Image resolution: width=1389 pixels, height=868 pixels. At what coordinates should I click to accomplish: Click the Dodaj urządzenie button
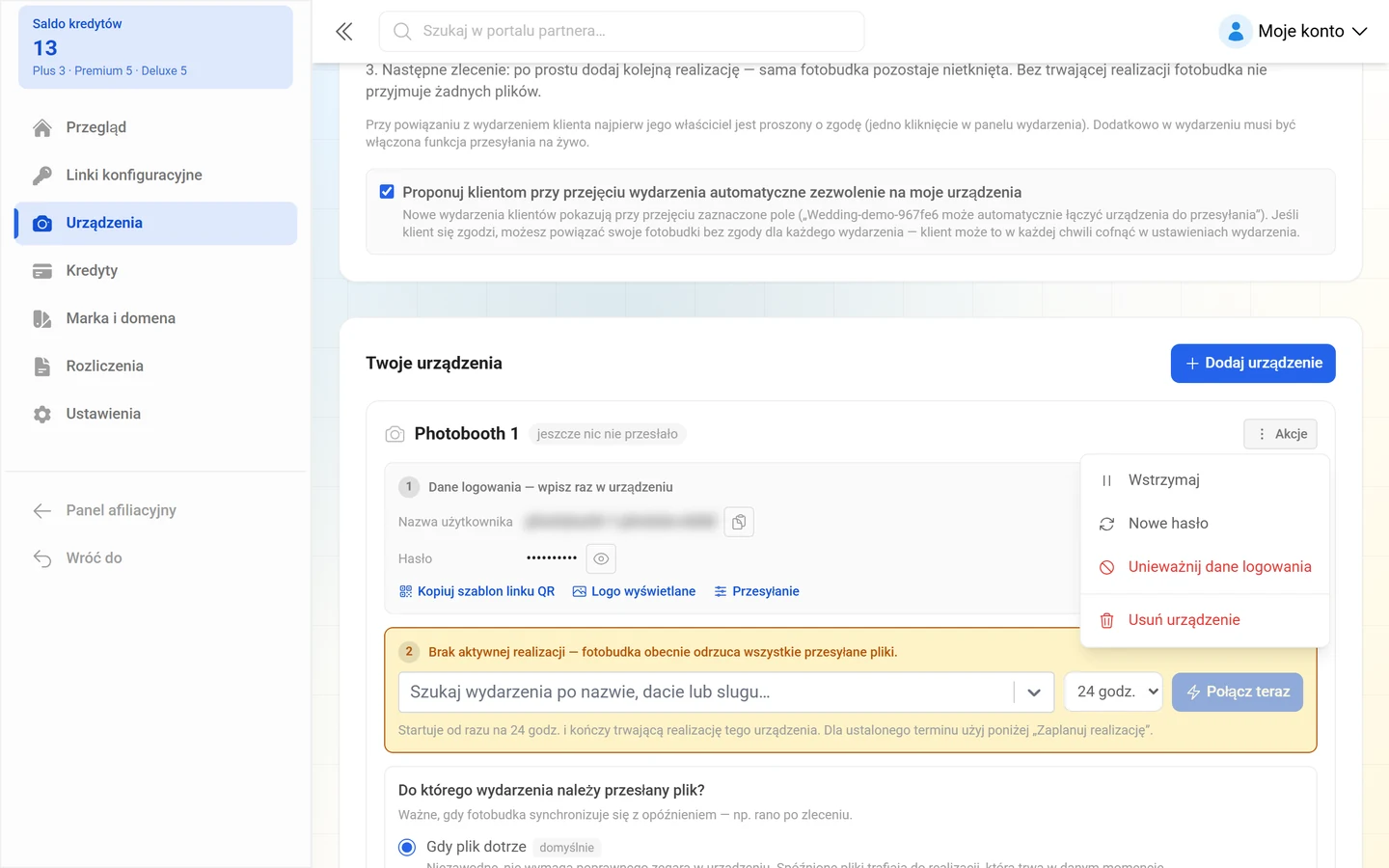pos(1253,364)
